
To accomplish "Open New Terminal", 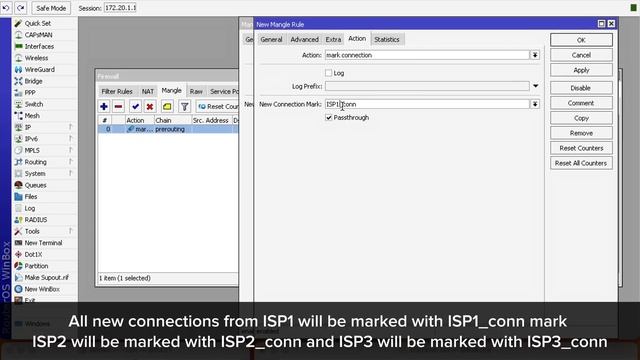I will click(x=43, y=243).
